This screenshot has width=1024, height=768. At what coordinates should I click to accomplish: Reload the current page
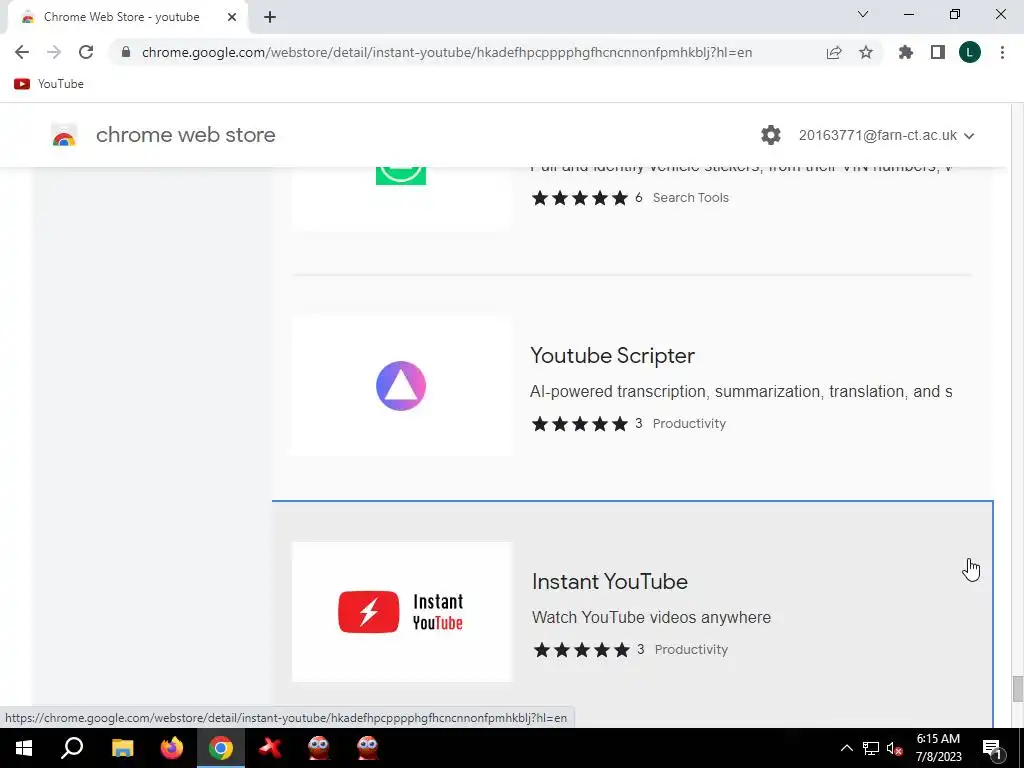pos(86,52)
